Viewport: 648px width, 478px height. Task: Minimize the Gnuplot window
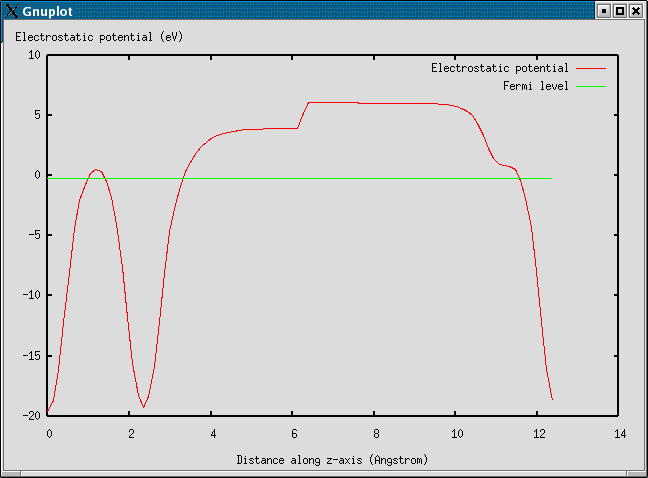tap(603, 10)
